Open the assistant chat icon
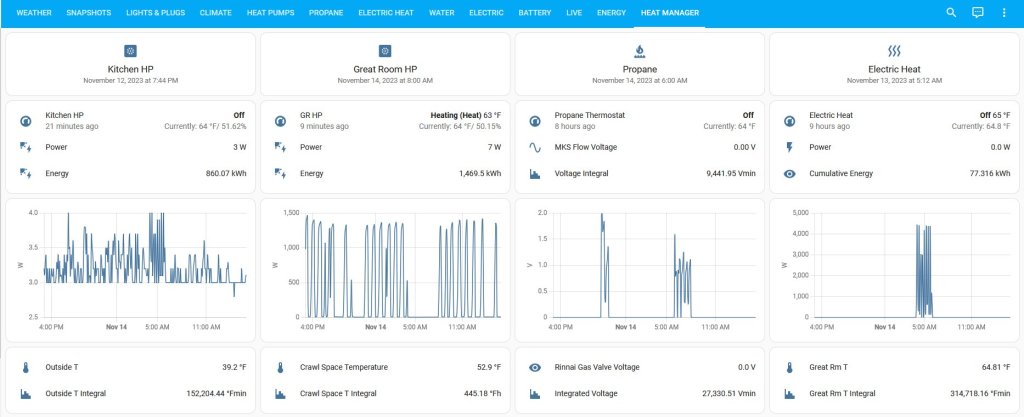Screen dimensions: 1024x417 [978, 13]
